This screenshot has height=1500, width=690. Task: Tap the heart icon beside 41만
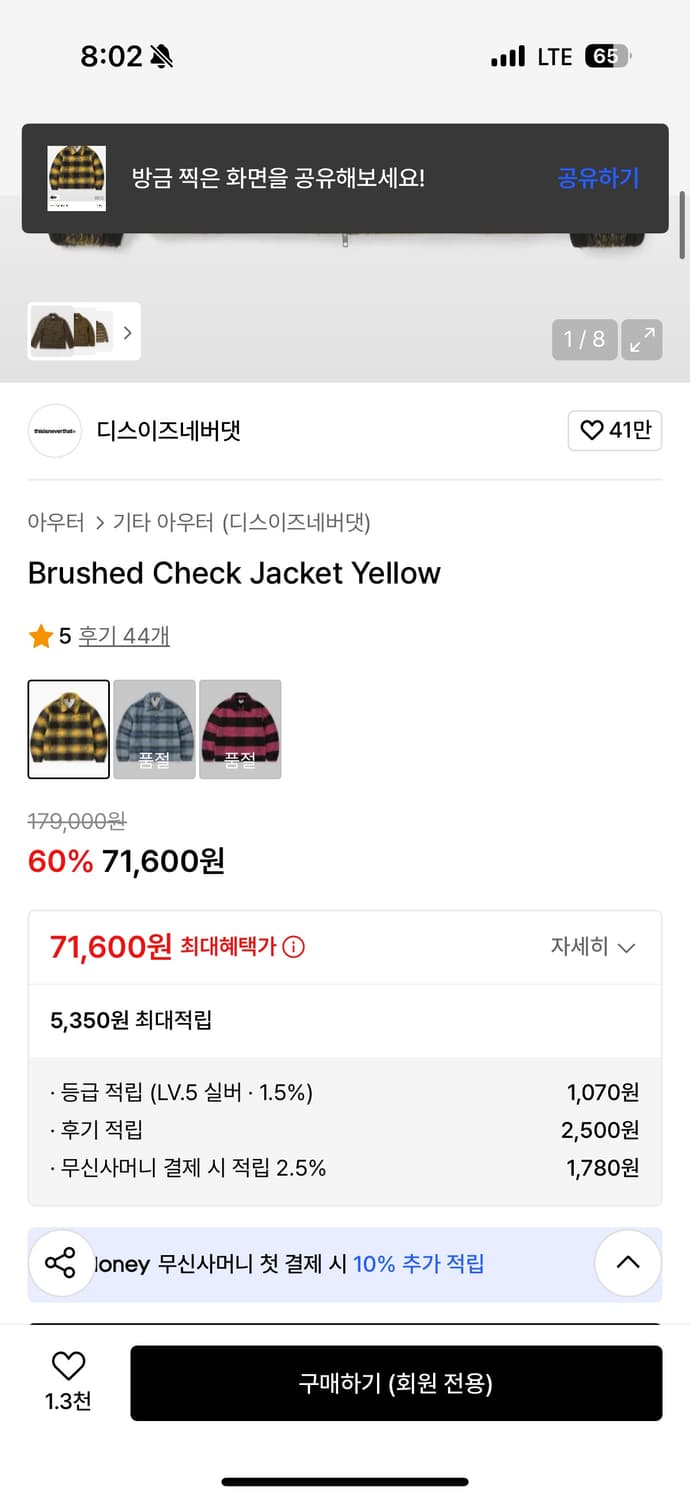589,430
